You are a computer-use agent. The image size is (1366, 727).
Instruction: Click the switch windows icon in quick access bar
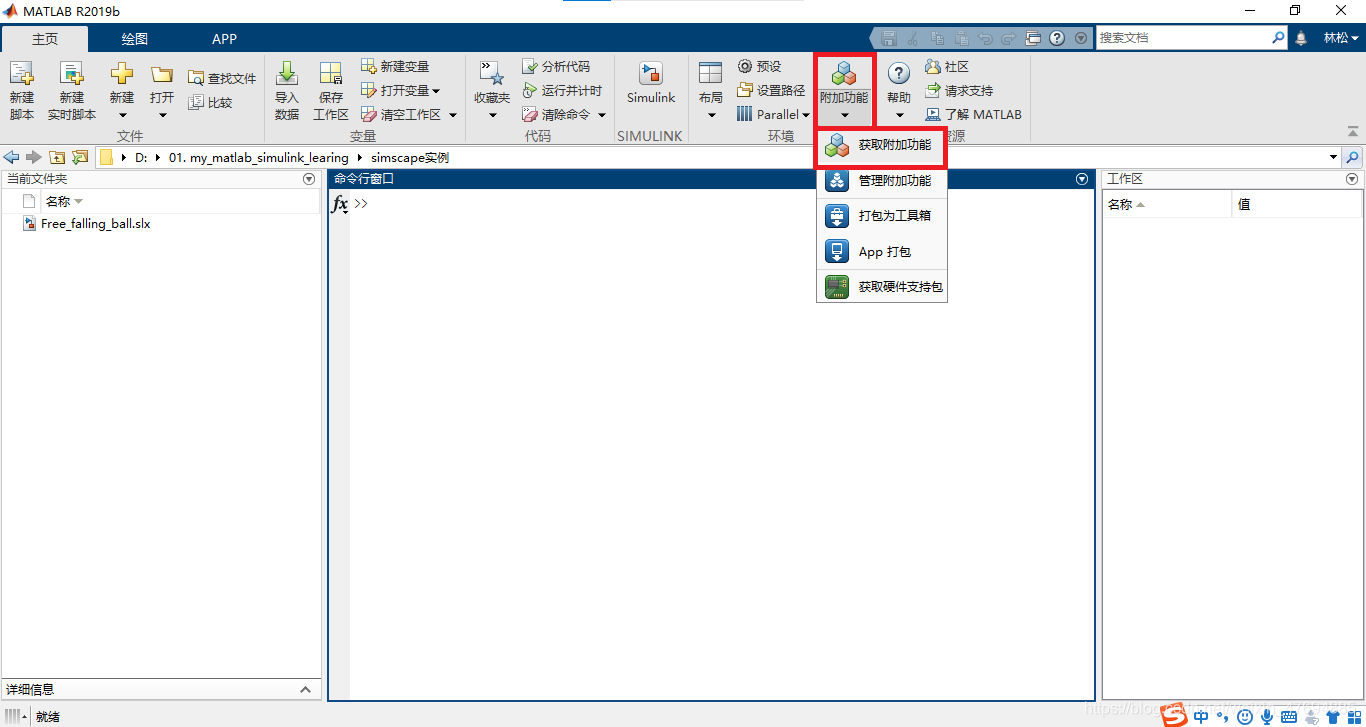[1034, 38]
